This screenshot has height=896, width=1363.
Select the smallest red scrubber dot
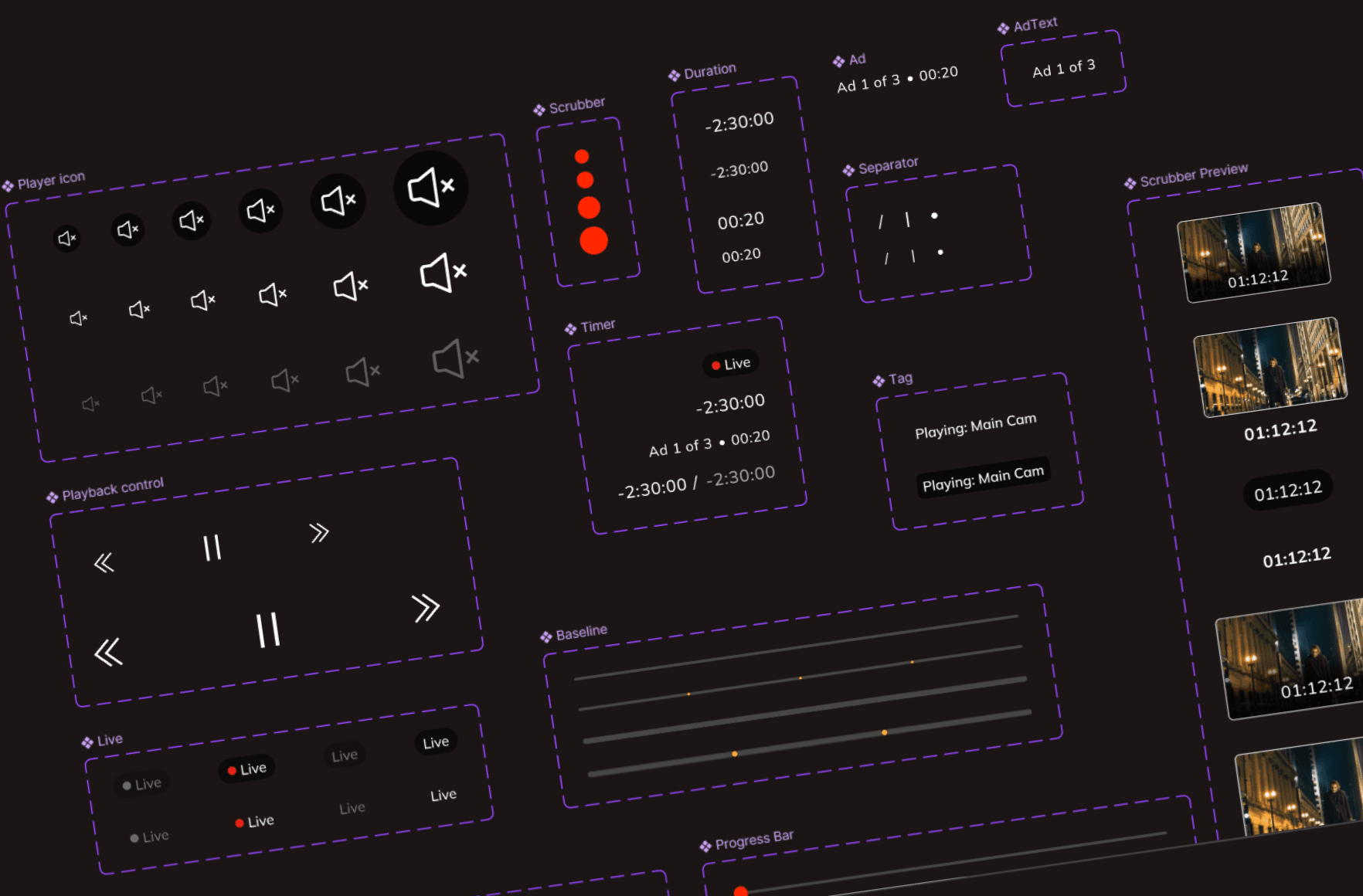click(582, 157)
